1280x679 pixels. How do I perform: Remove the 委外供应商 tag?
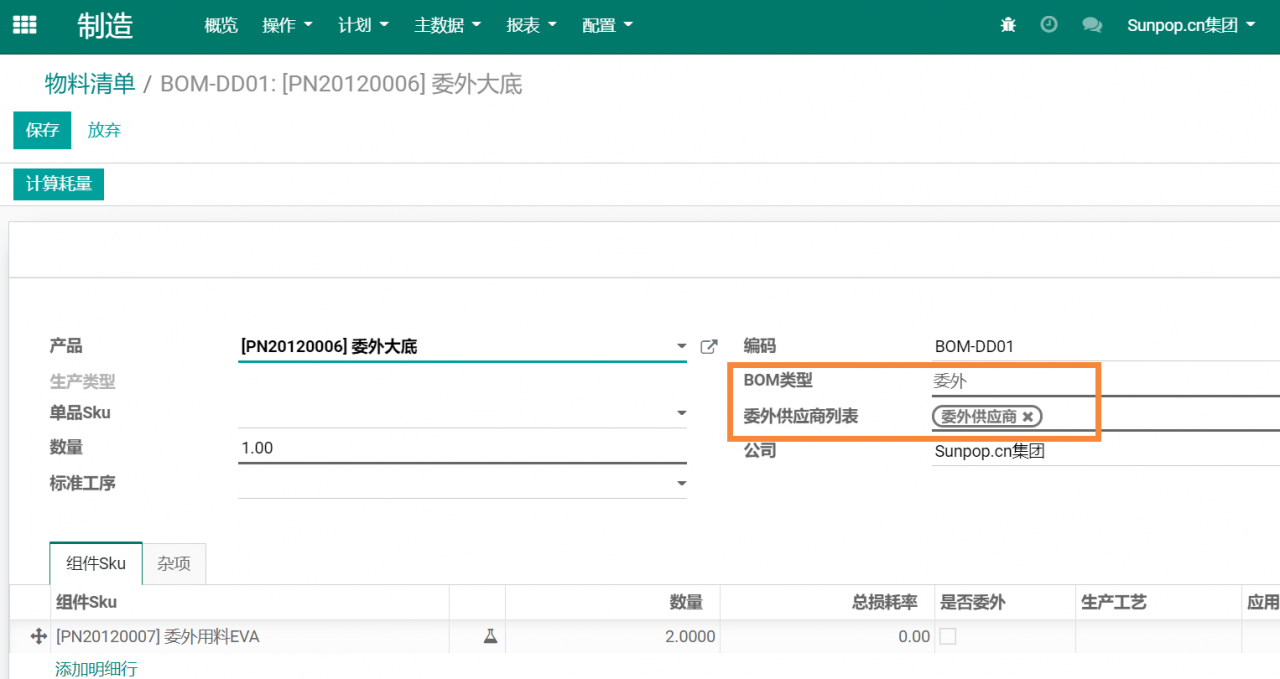pos(1028,417)
